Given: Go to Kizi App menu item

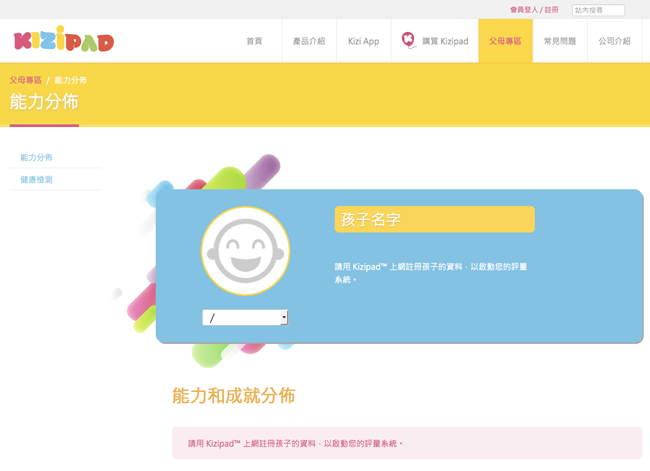Looking at the screenshot, I should tap(364, 41).
